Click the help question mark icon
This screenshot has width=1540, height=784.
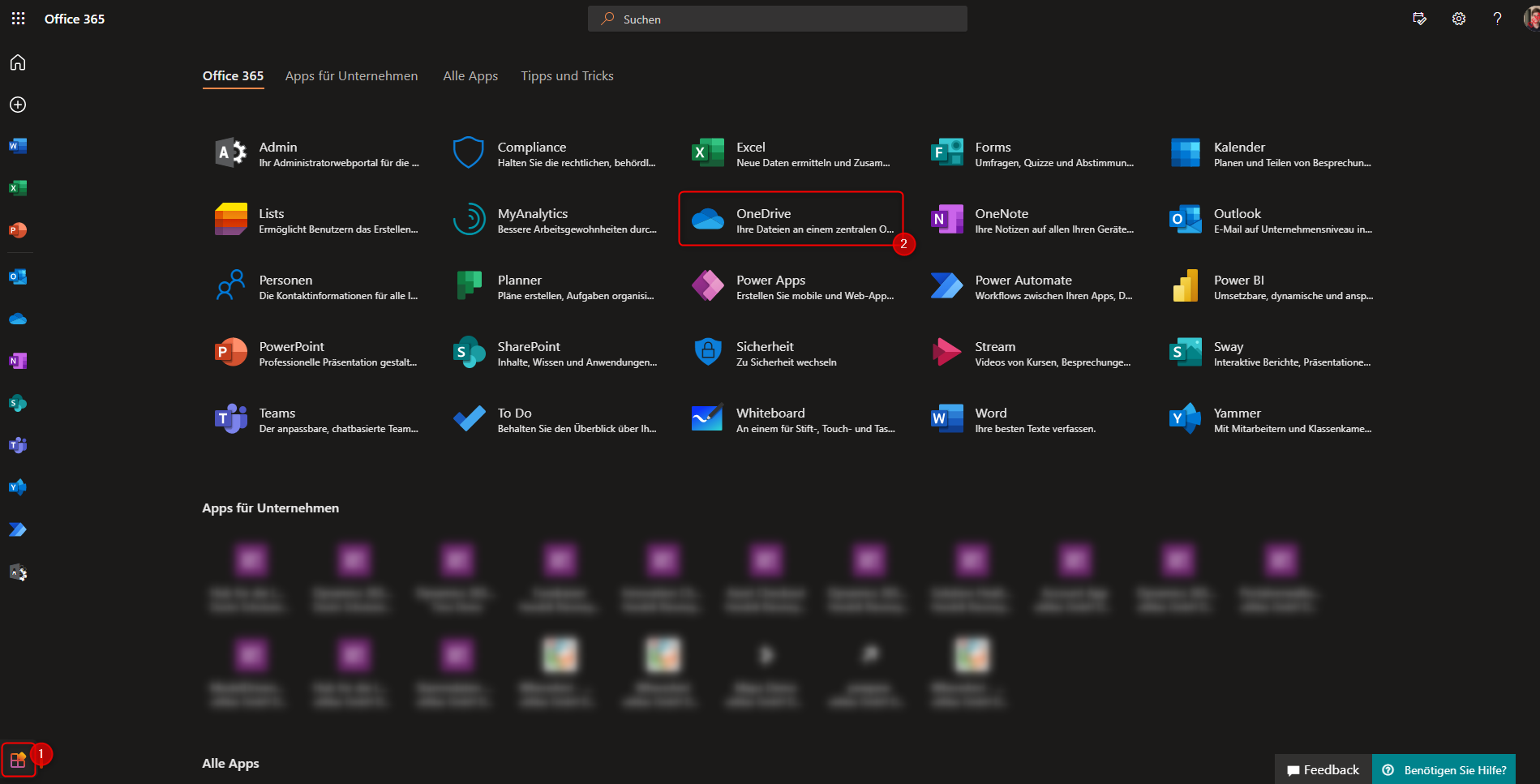click(x=1496, y=19)
